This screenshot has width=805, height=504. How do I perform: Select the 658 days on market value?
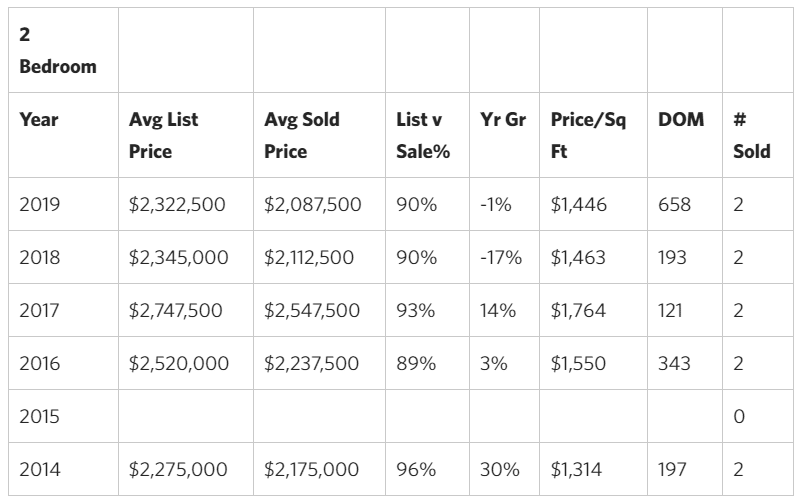675,205
